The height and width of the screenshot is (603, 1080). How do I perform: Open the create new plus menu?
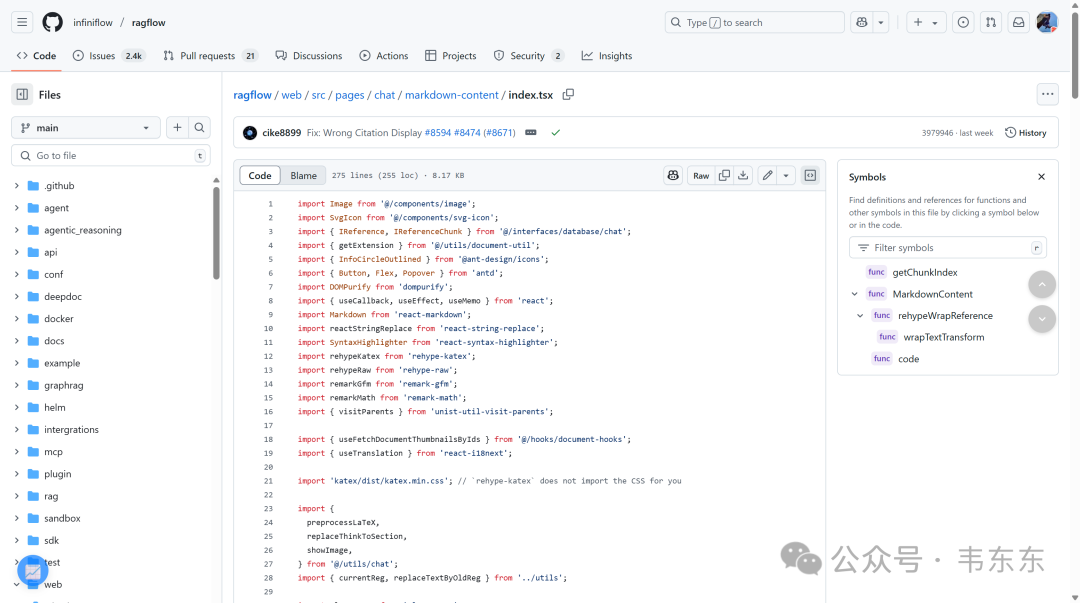926,23
